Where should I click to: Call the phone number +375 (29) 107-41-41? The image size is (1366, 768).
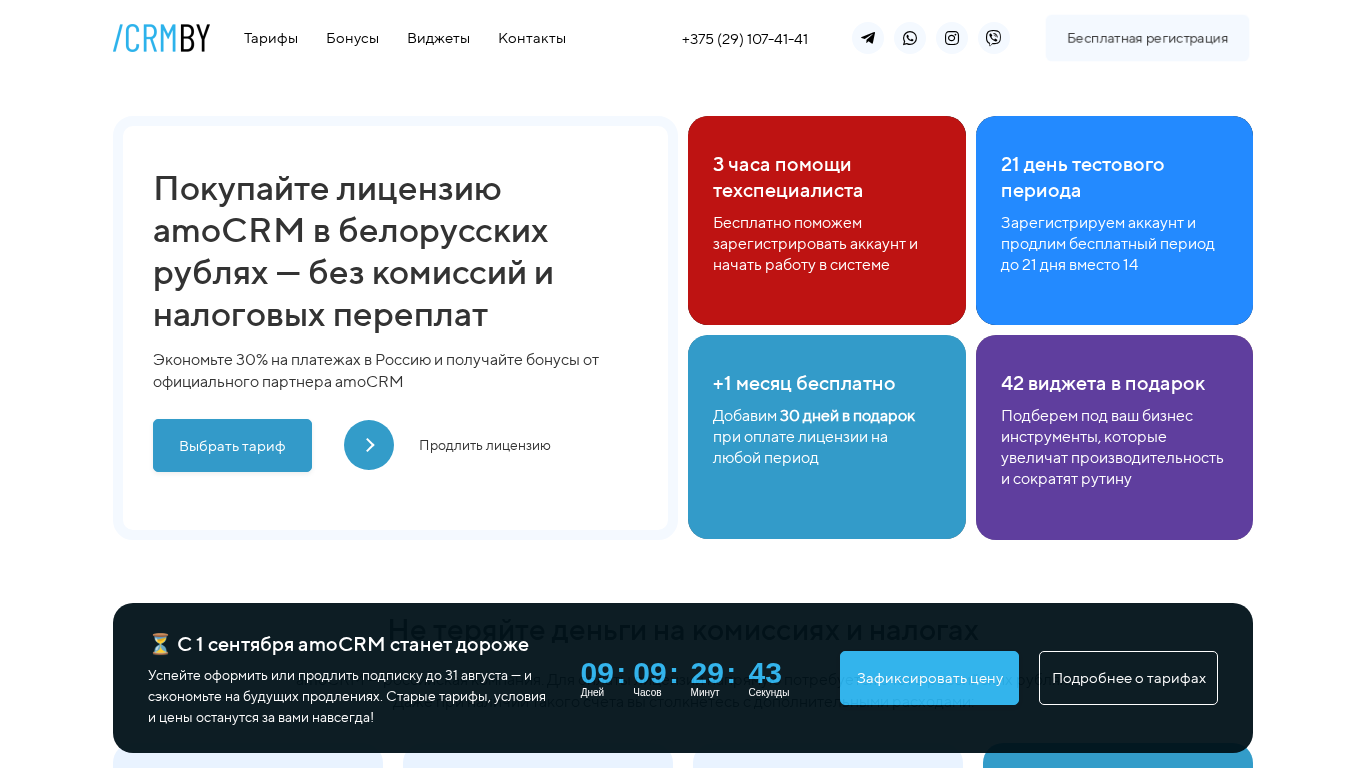coord(745,39)
